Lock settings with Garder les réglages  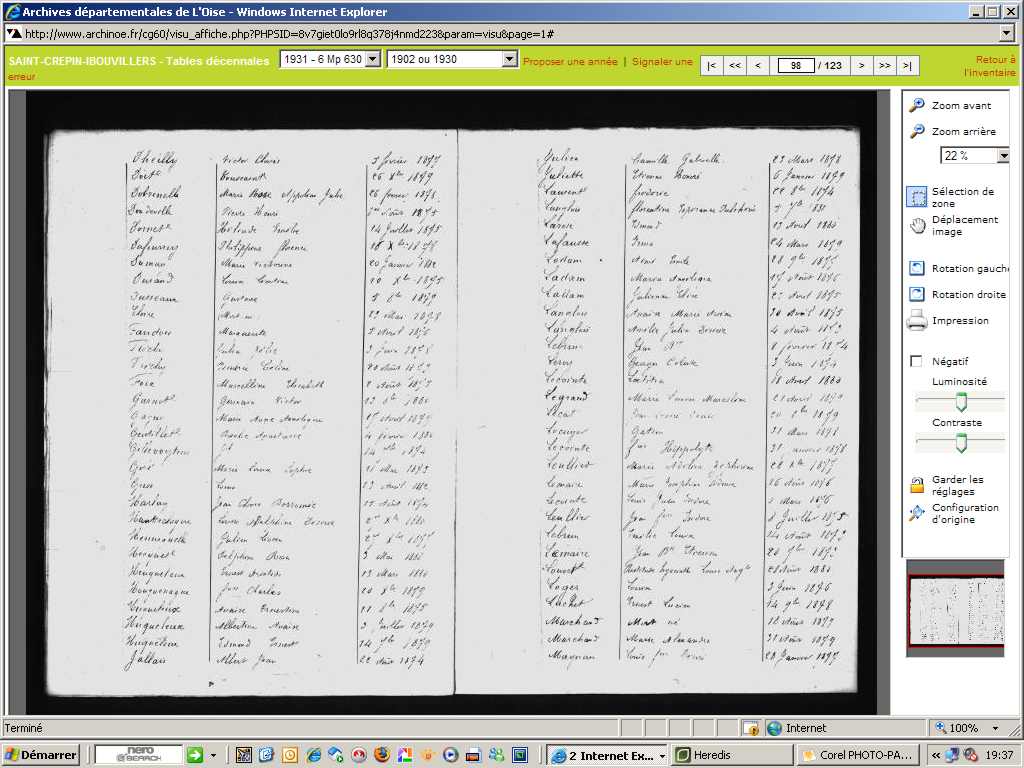[917, 485]
